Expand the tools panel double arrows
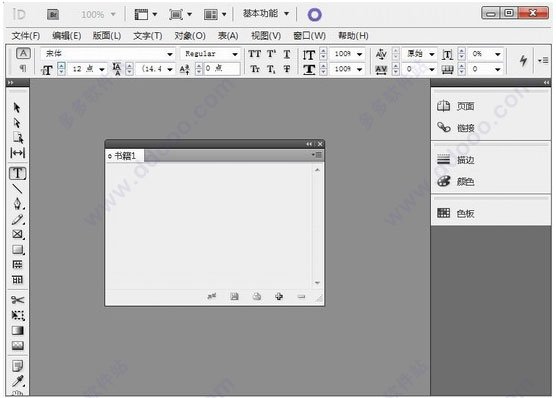556x398 pixels. (11, 82)
